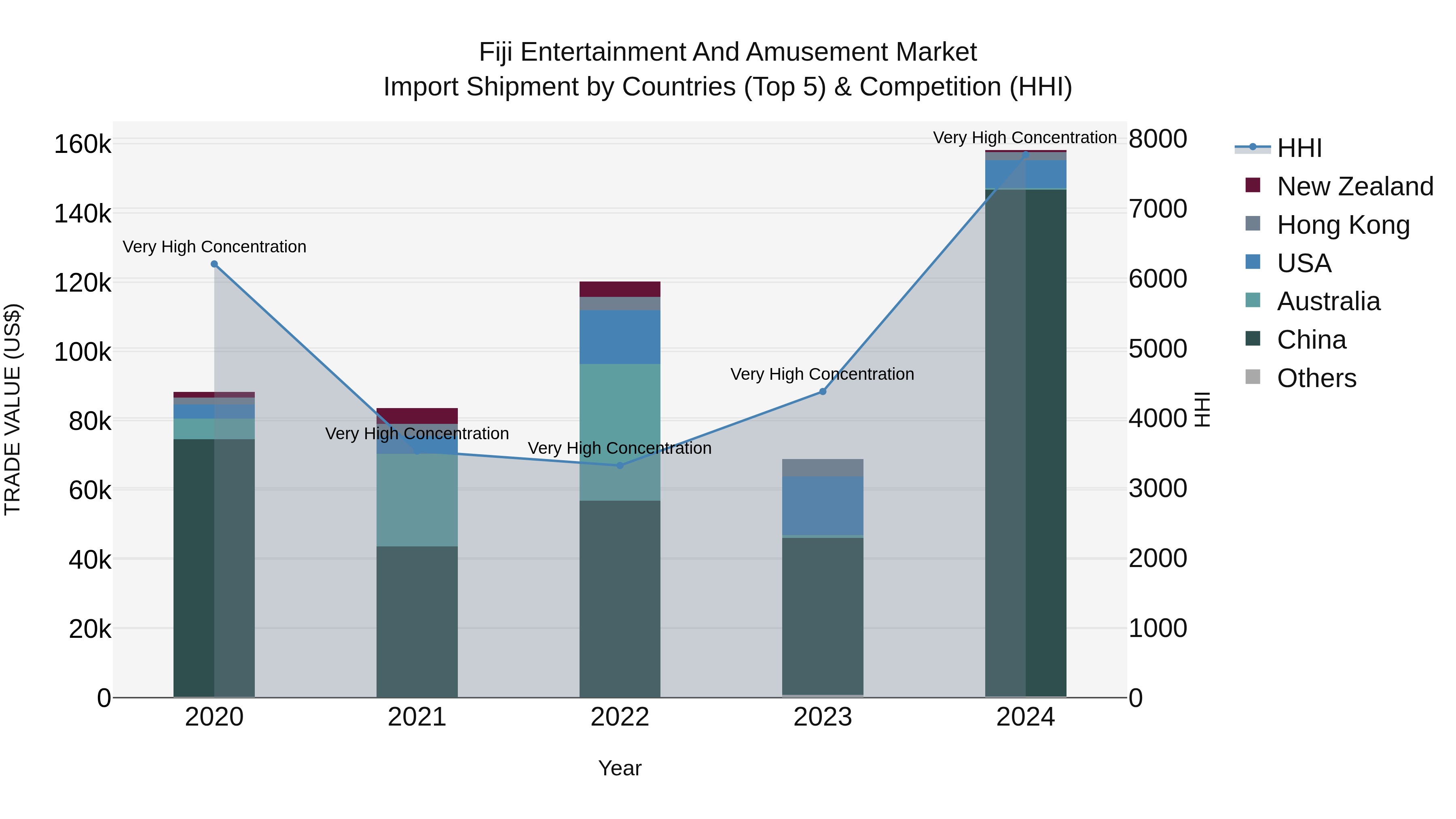Viewport: 1456px width, 819px height.
Task: Select the 2020 HHI data point
Action: pos(214,264)
